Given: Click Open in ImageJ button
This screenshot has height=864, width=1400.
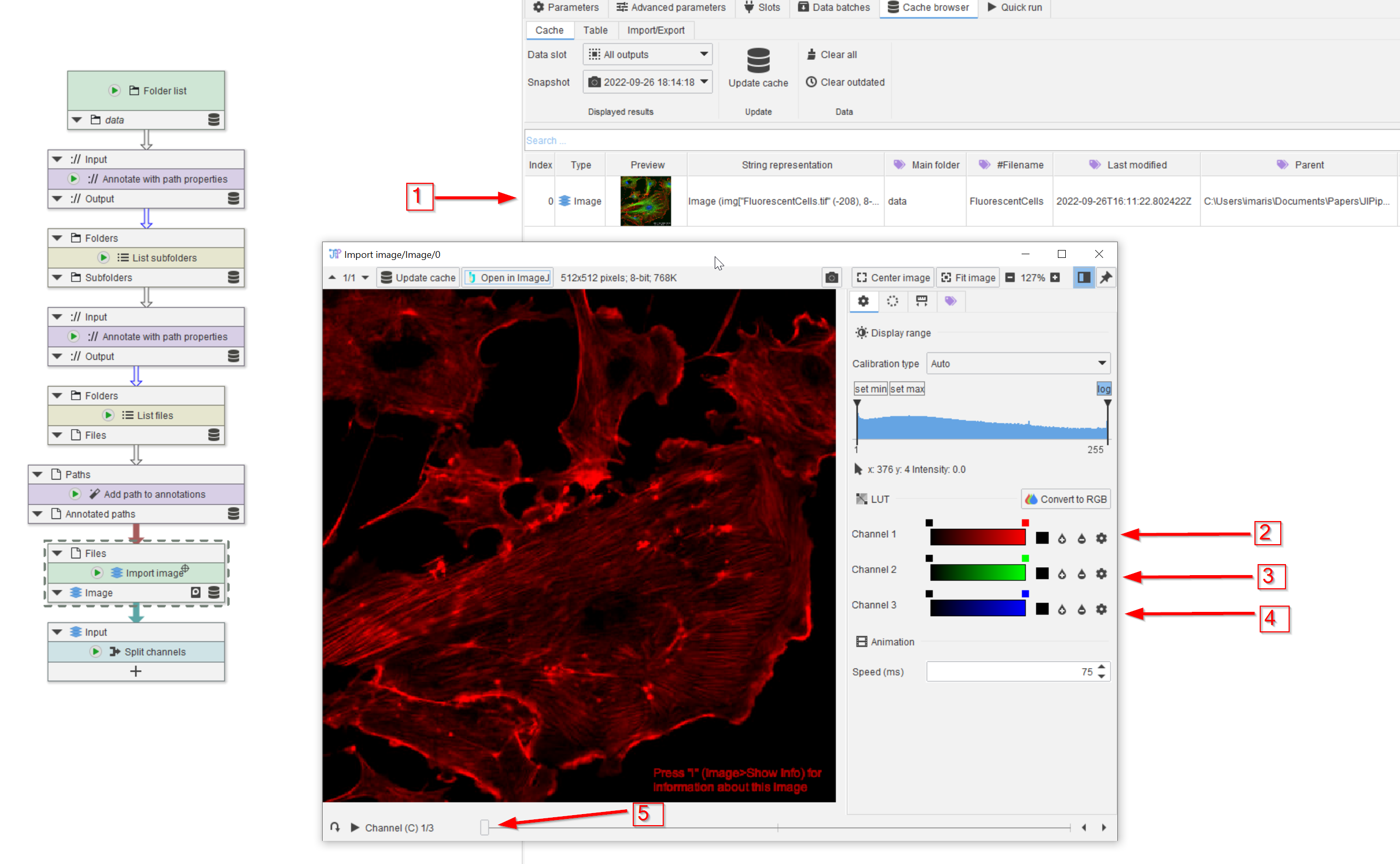Looking at the screenshot, I should [x=508, y=278].
